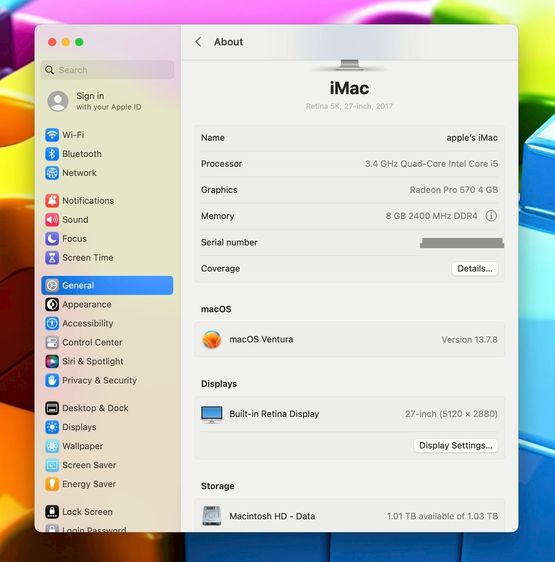Image resolution: width=555 pixels, height=562 pixels.
Task: Click Version 13.7.8 text
Action: click(469, 340)
